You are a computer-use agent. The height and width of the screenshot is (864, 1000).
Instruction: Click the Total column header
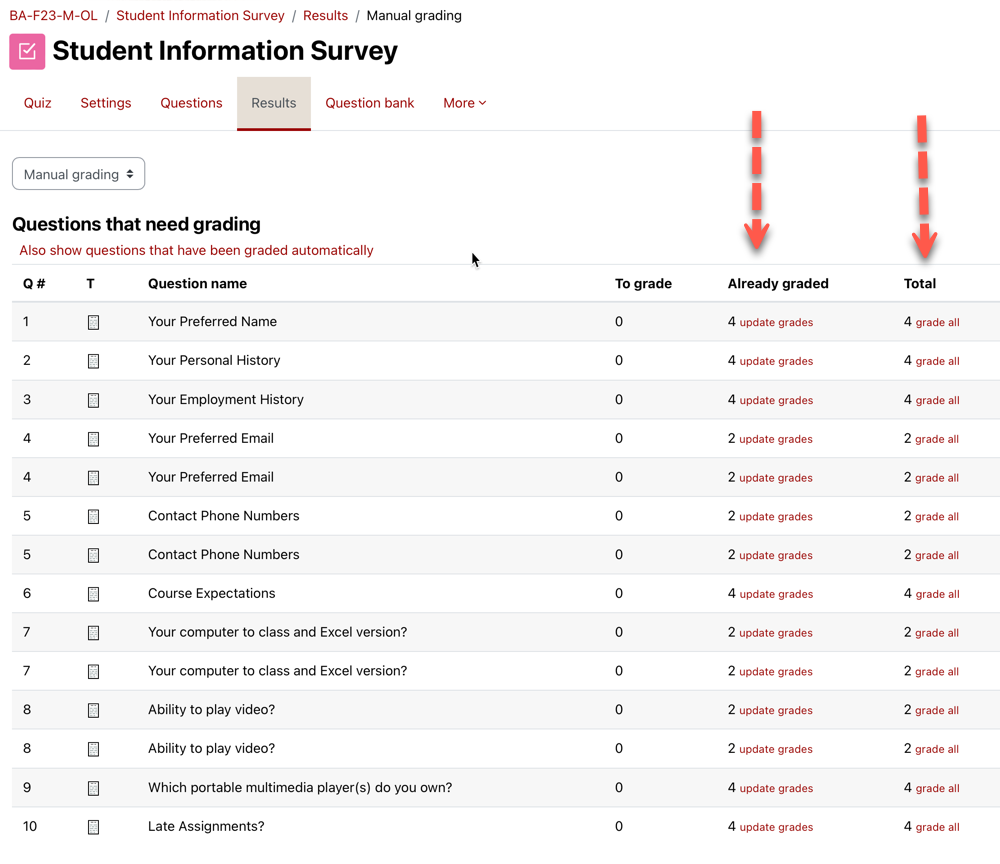[x=920, y=284]
